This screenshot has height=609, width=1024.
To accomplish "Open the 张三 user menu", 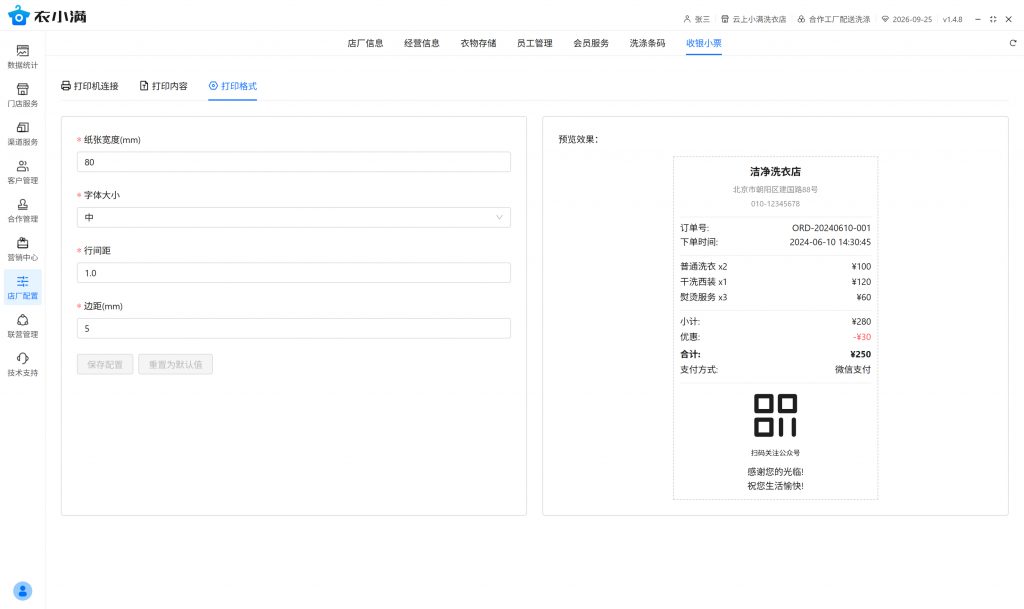I will pyautogui.click(x=697, y=19).
